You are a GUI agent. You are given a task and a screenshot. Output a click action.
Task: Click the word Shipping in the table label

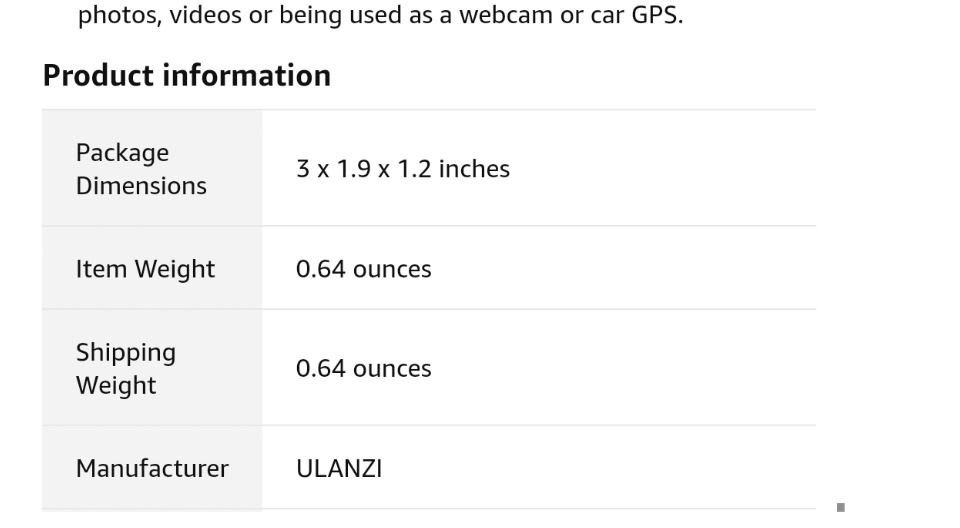[x=126, y=352]
